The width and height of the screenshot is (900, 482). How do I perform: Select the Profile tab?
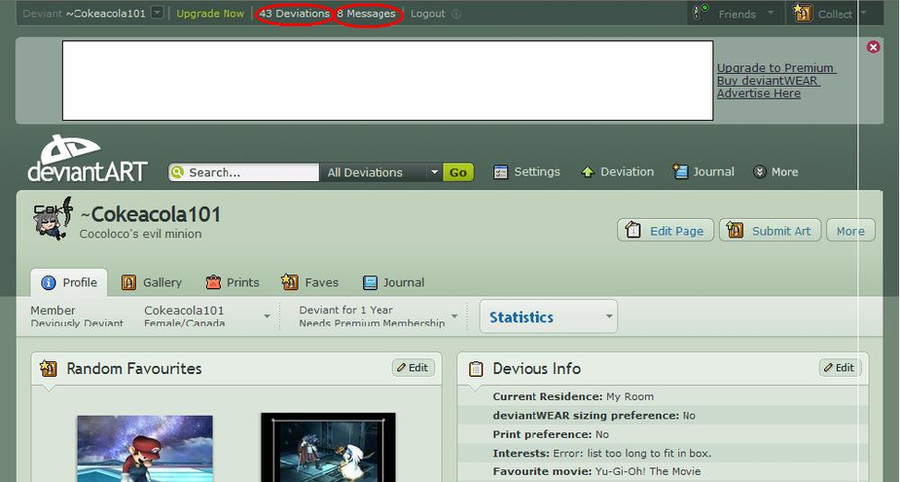pyautogui.click(x=69, y=282)
